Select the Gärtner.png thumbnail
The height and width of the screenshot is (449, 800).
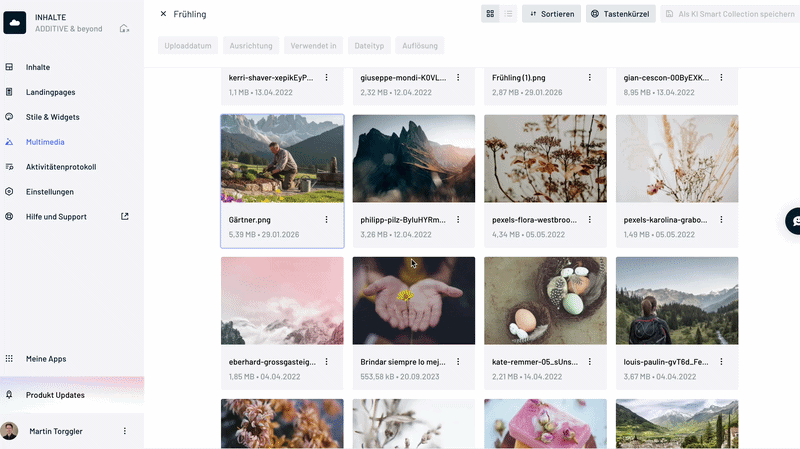282,159
